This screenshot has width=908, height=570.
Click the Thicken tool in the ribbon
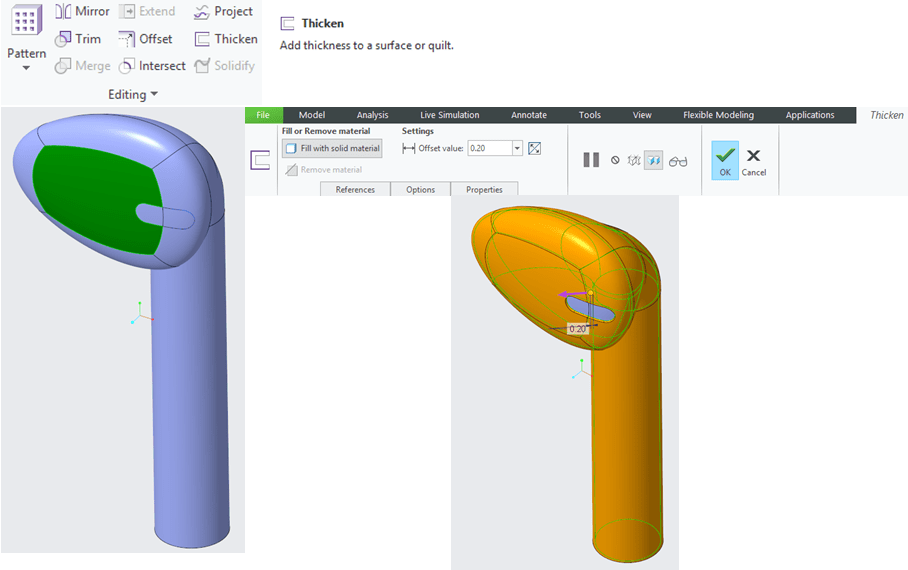click(x=225, y=39)
